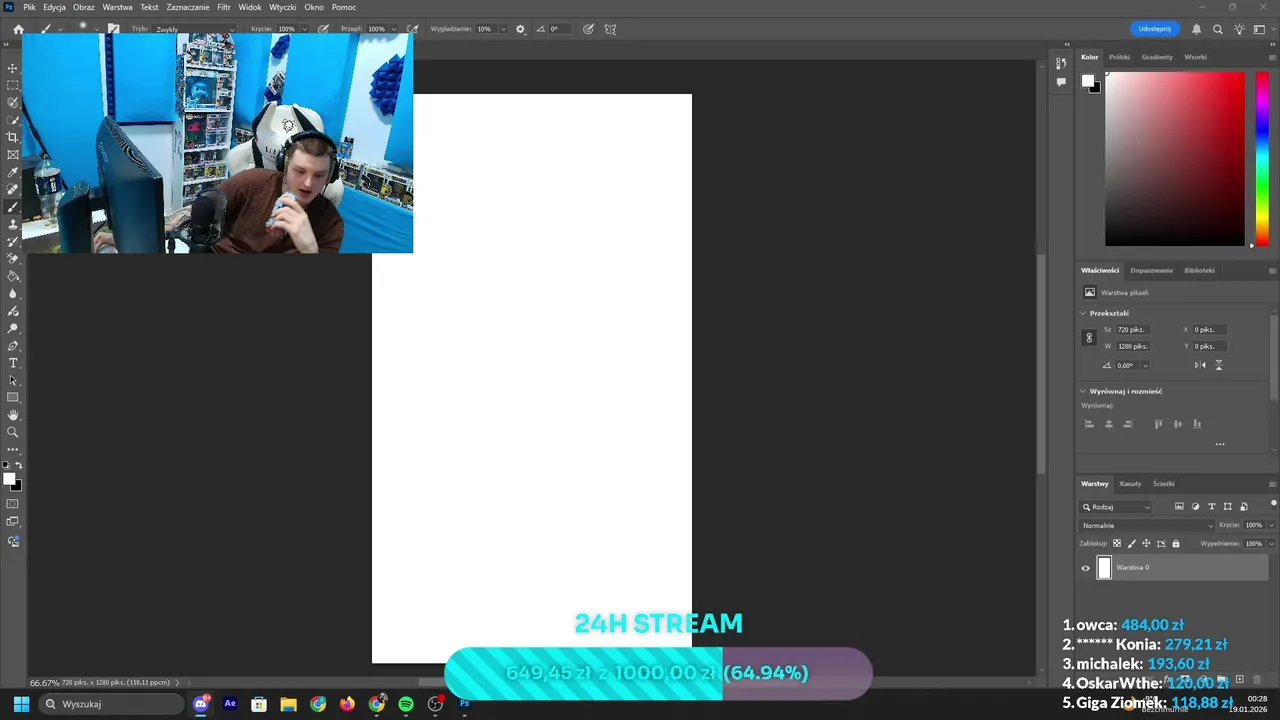
Task: Switch to the Dopasowania tab
Action: pos(1151,270)
